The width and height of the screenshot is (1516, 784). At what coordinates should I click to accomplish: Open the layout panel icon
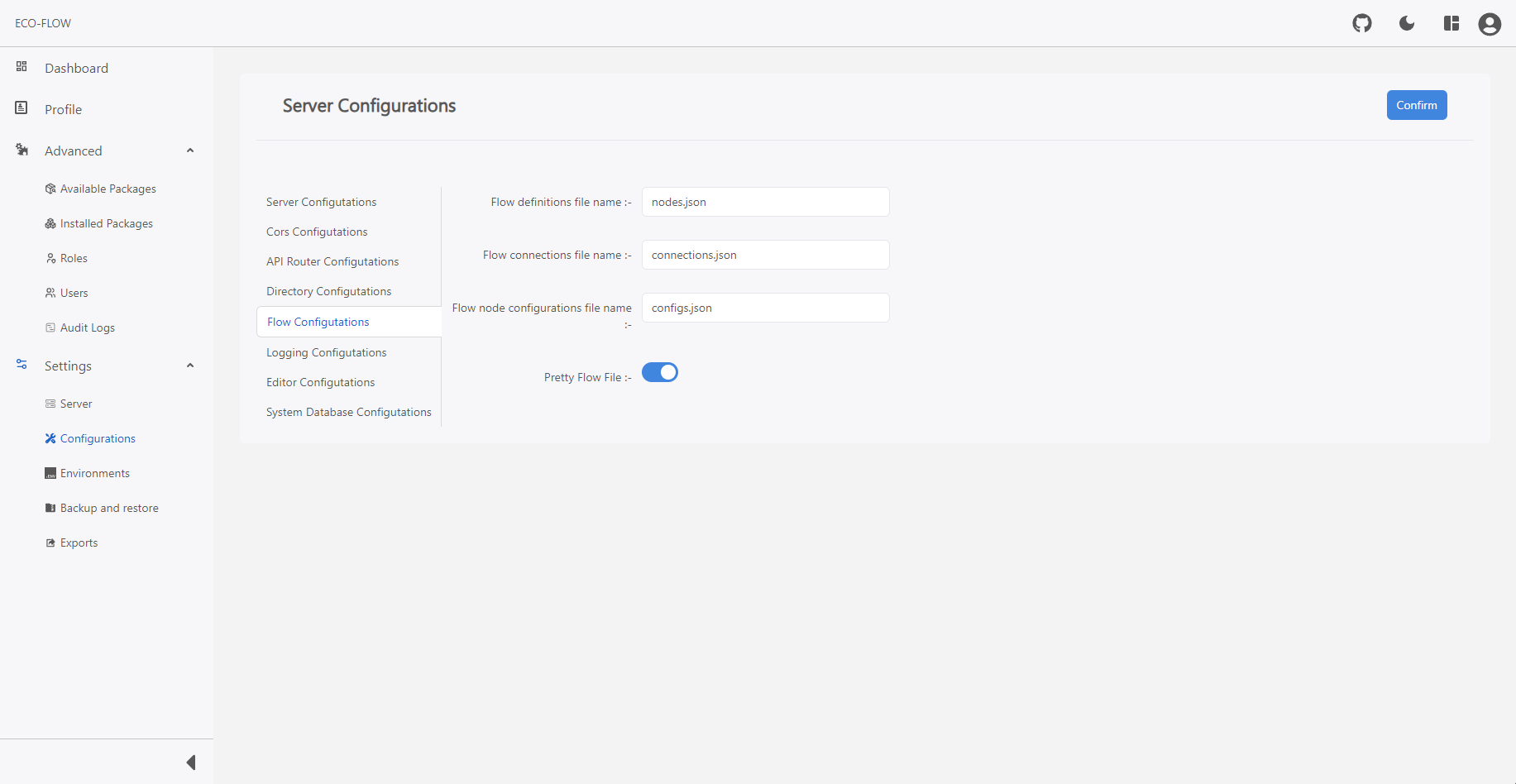coord(1451,23)
